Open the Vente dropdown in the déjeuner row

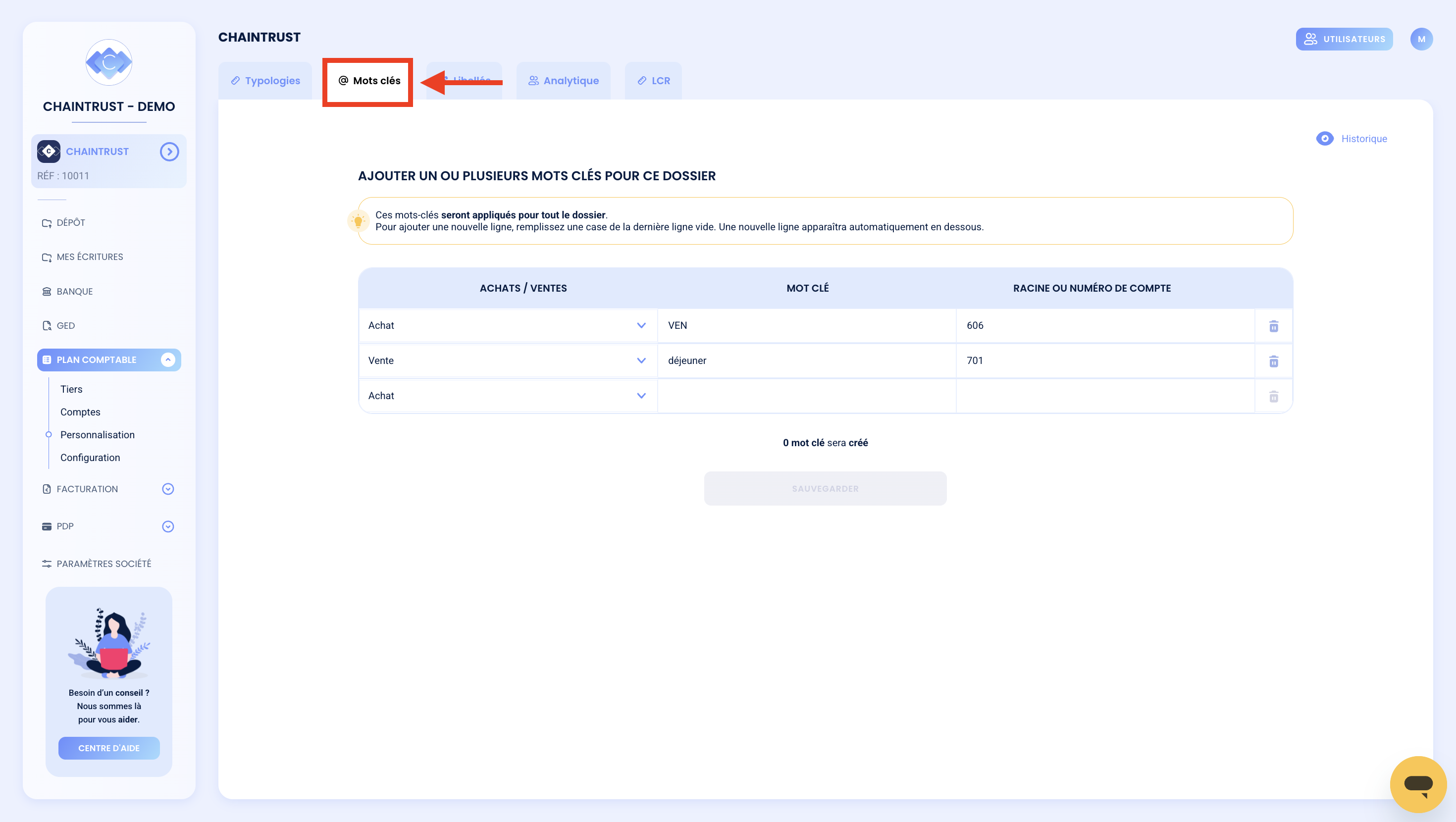[x=508, y=360]
